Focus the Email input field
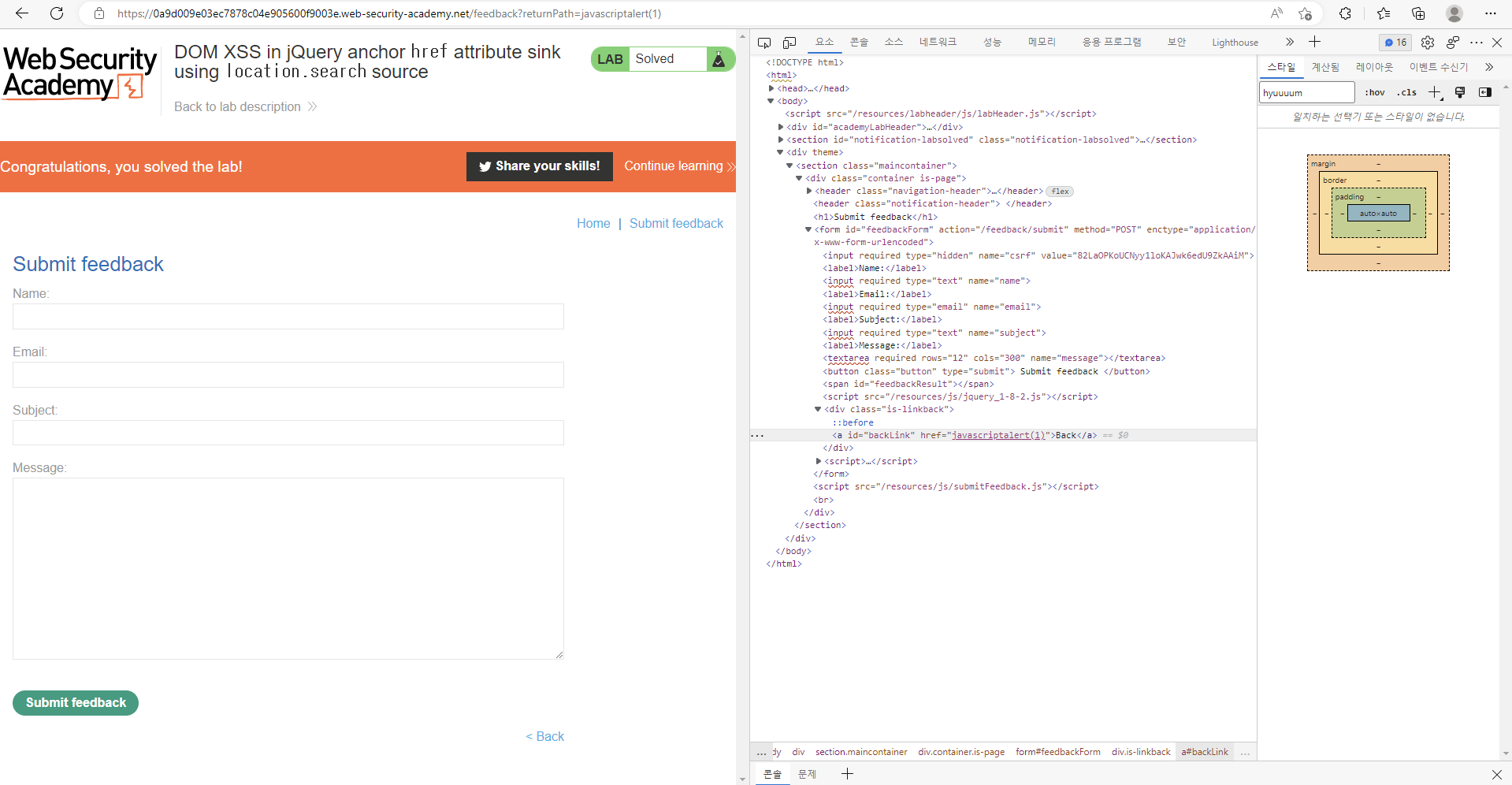The height and width of the screenshot is (785, 1512). (x=288, y=374)
